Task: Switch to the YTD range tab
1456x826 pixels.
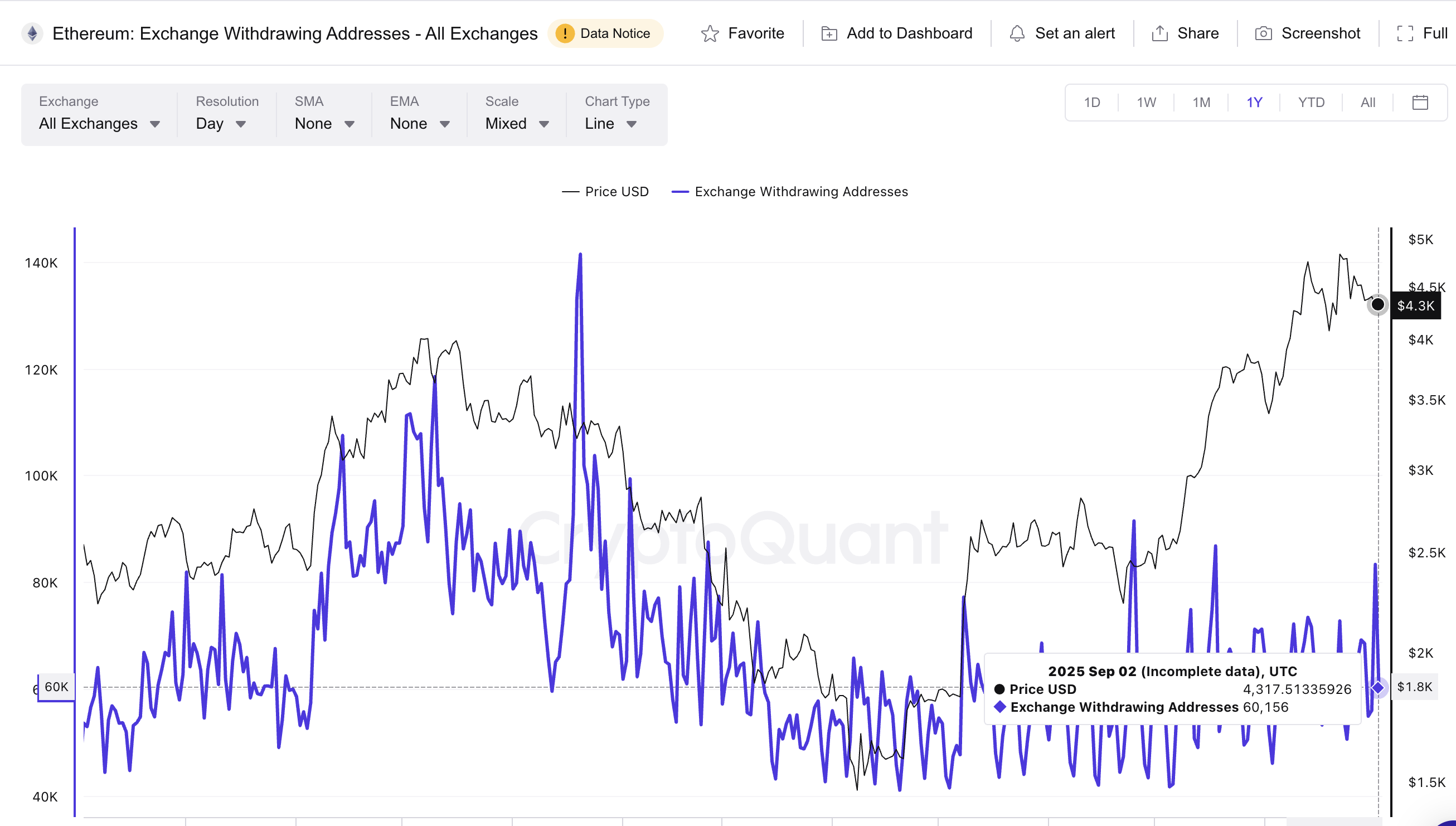Action: point(1311,102)
